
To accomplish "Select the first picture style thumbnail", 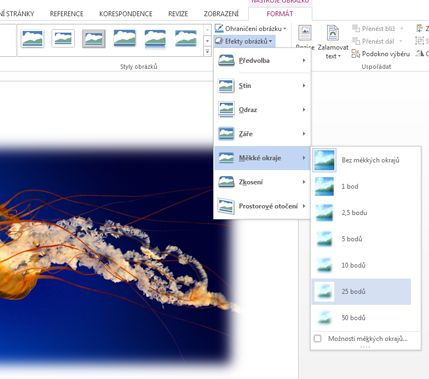I will [32, 39].
